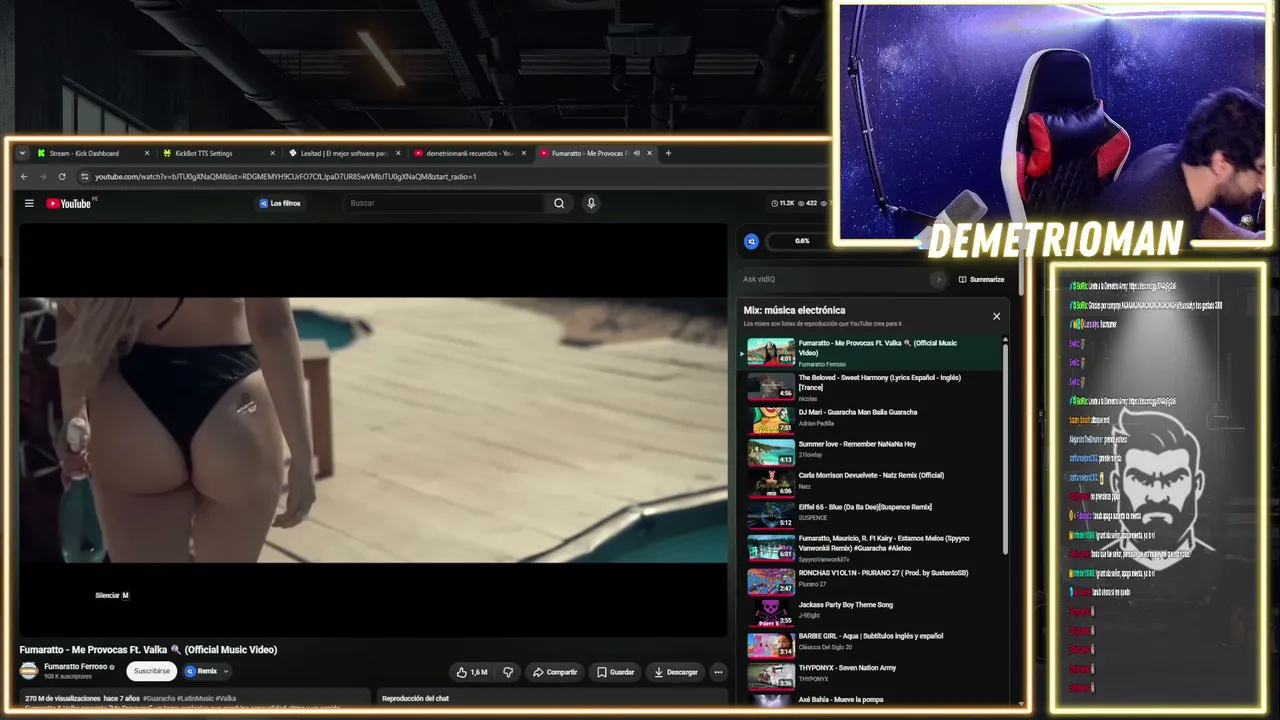The width and height of the screenshot is (1280, 720).
Task: Expand the browser tab search chevron
Action: [22, 153]
